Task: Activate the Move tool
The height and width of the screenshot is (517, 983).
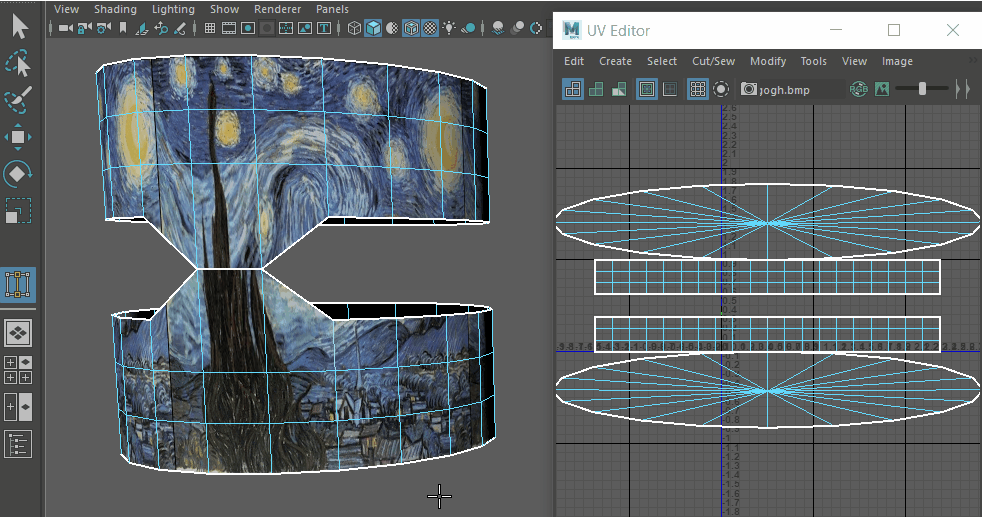Action: pos(19,137)
